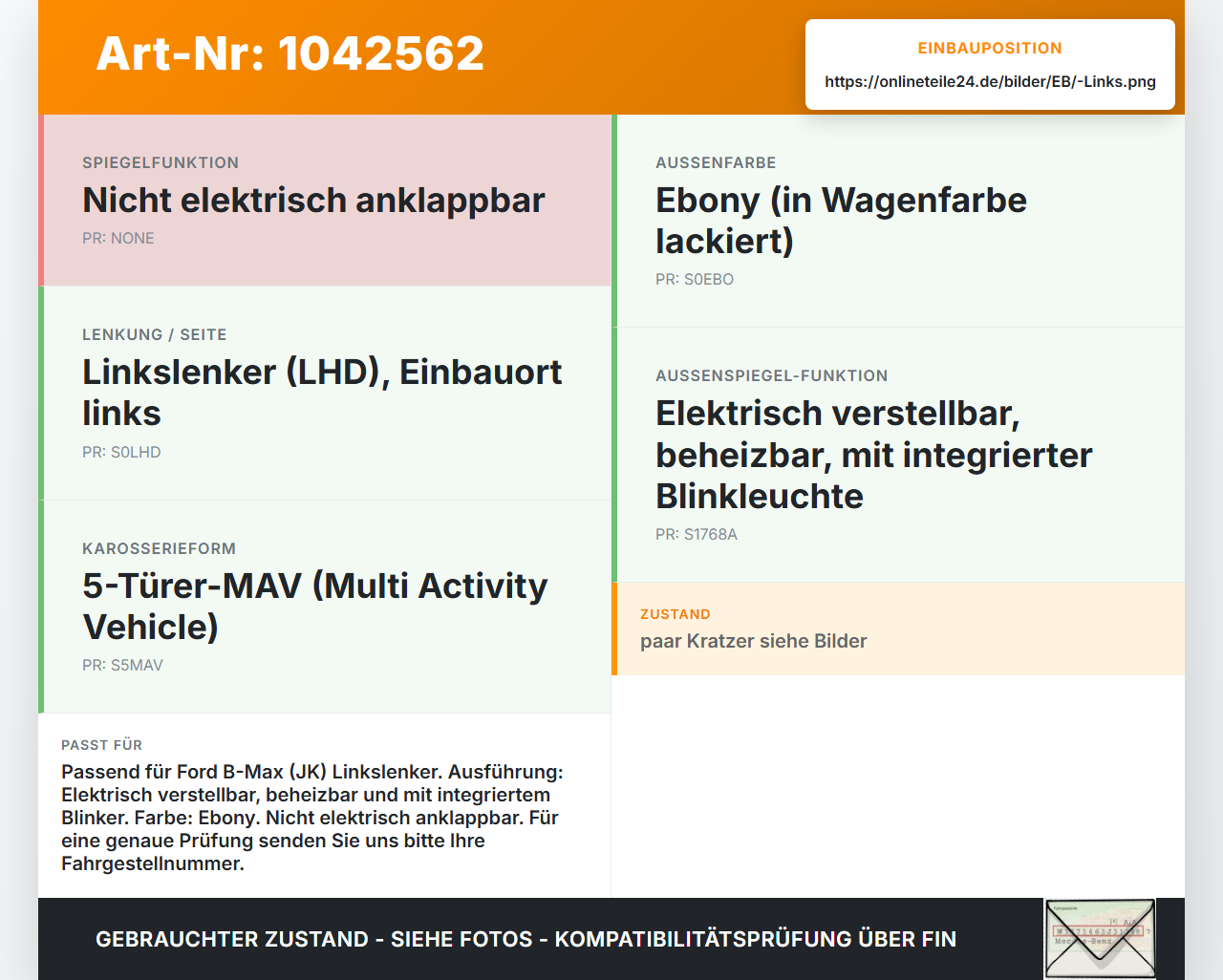
Task: Open the onlineteile24.de Links.png URL
Action: [990, 81]
